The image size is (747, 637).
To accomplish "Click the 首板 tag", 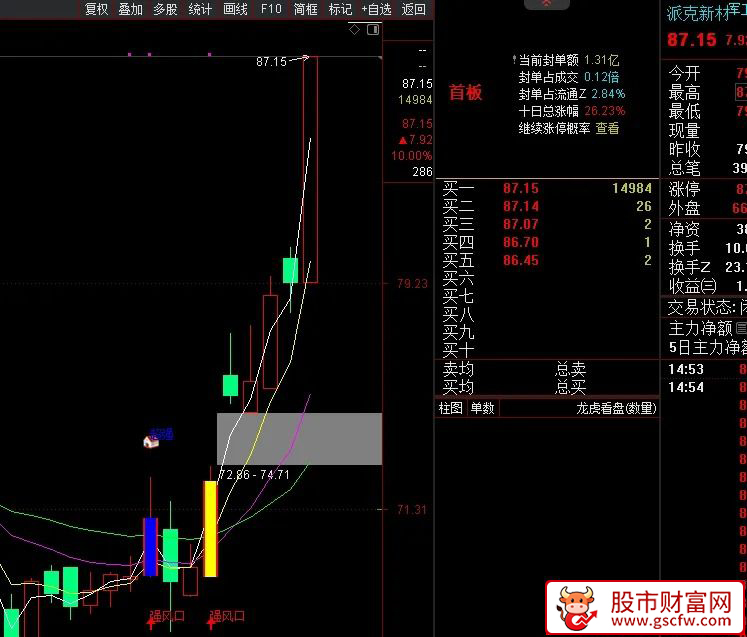I will (465, 92).
